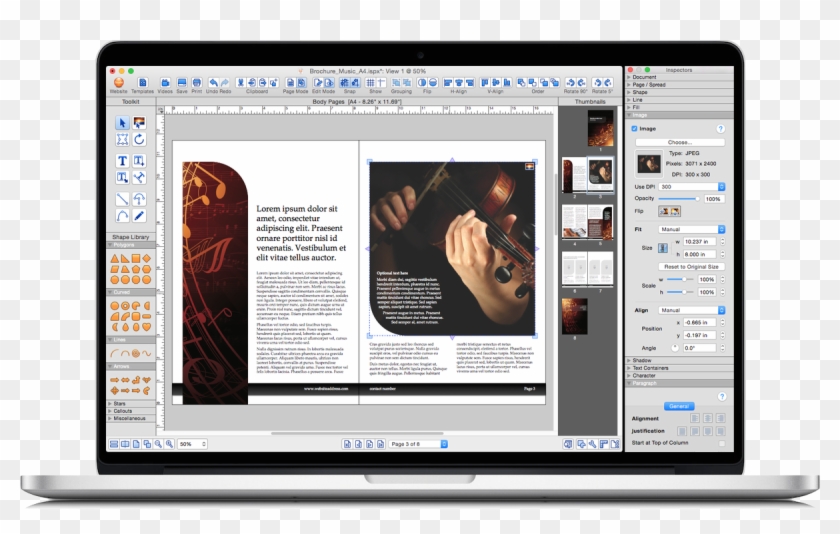Click the Redo arrow icon

point(224,82)
